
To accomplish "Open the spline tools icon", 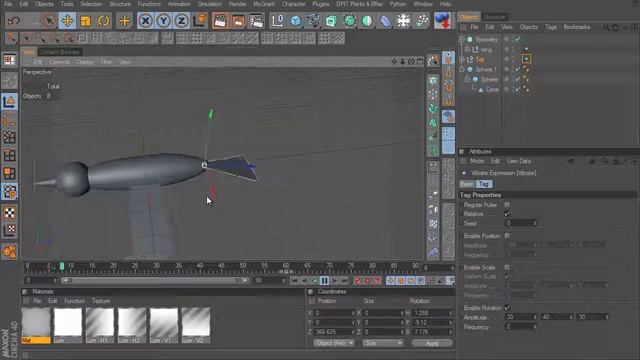I will coord(313,21).
